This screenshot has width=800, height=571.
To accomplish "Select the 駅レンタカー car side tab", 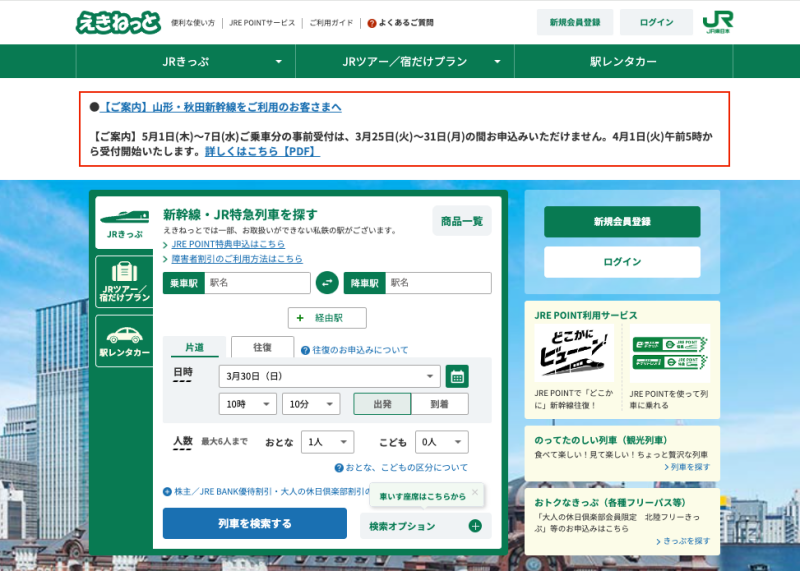I will [124, 341].
